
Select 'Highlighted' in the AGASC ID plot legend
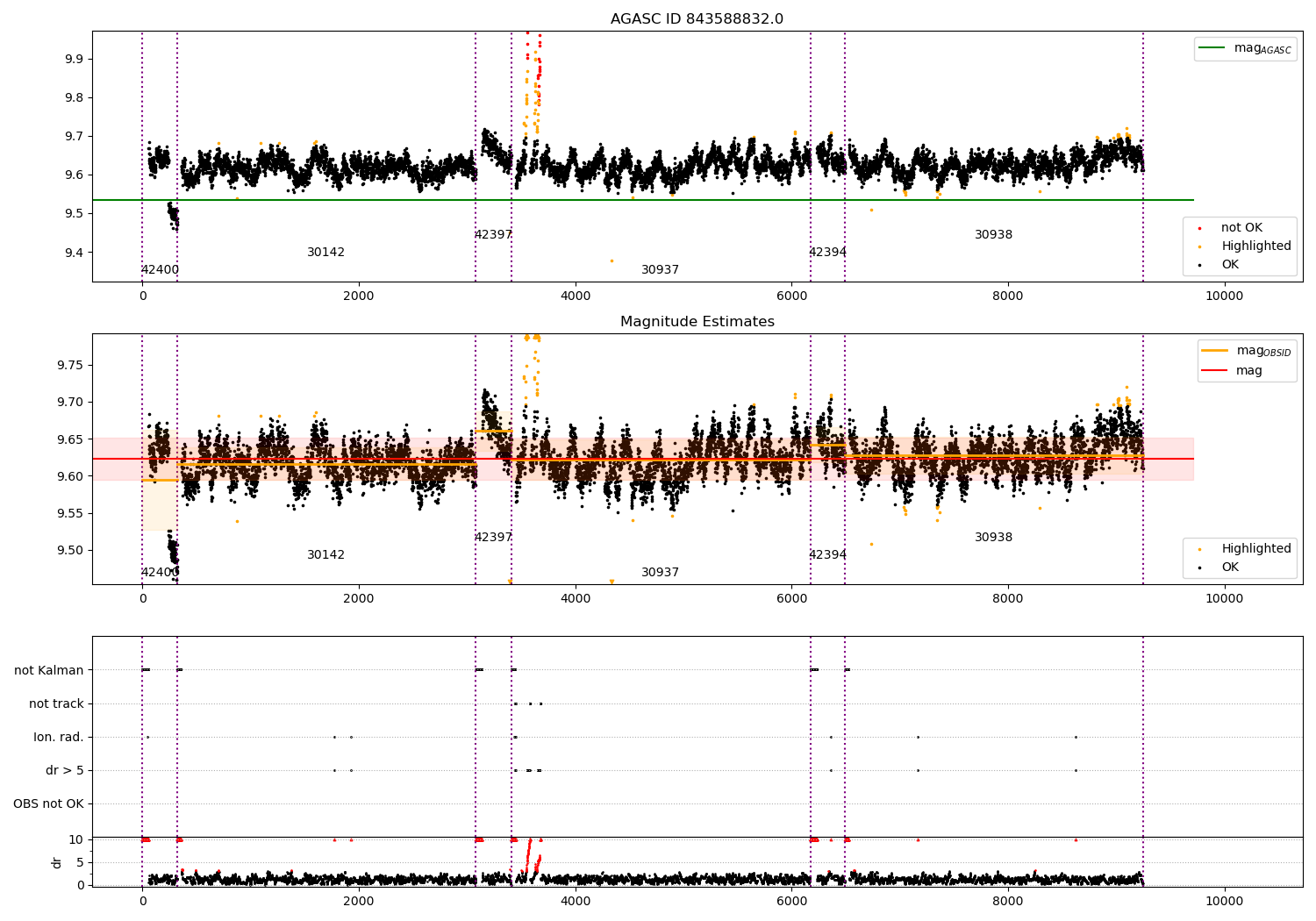[1255, 246]
